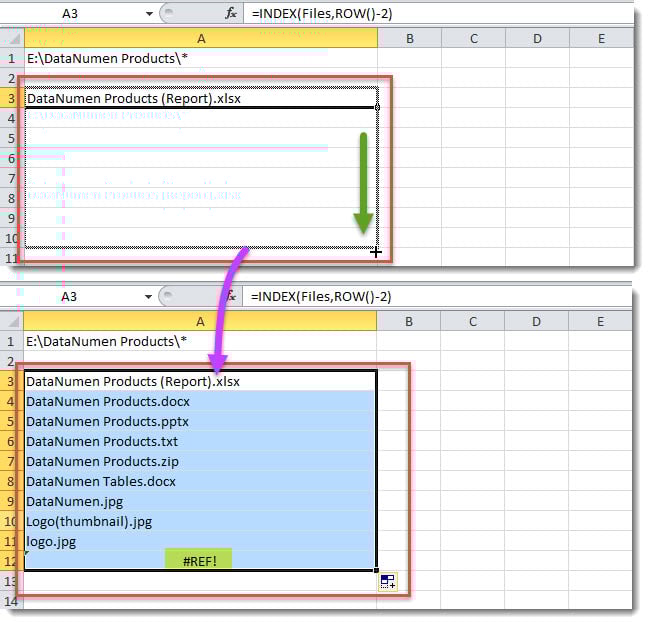
Task: Select the #REF! error cell
Action: 200,561
